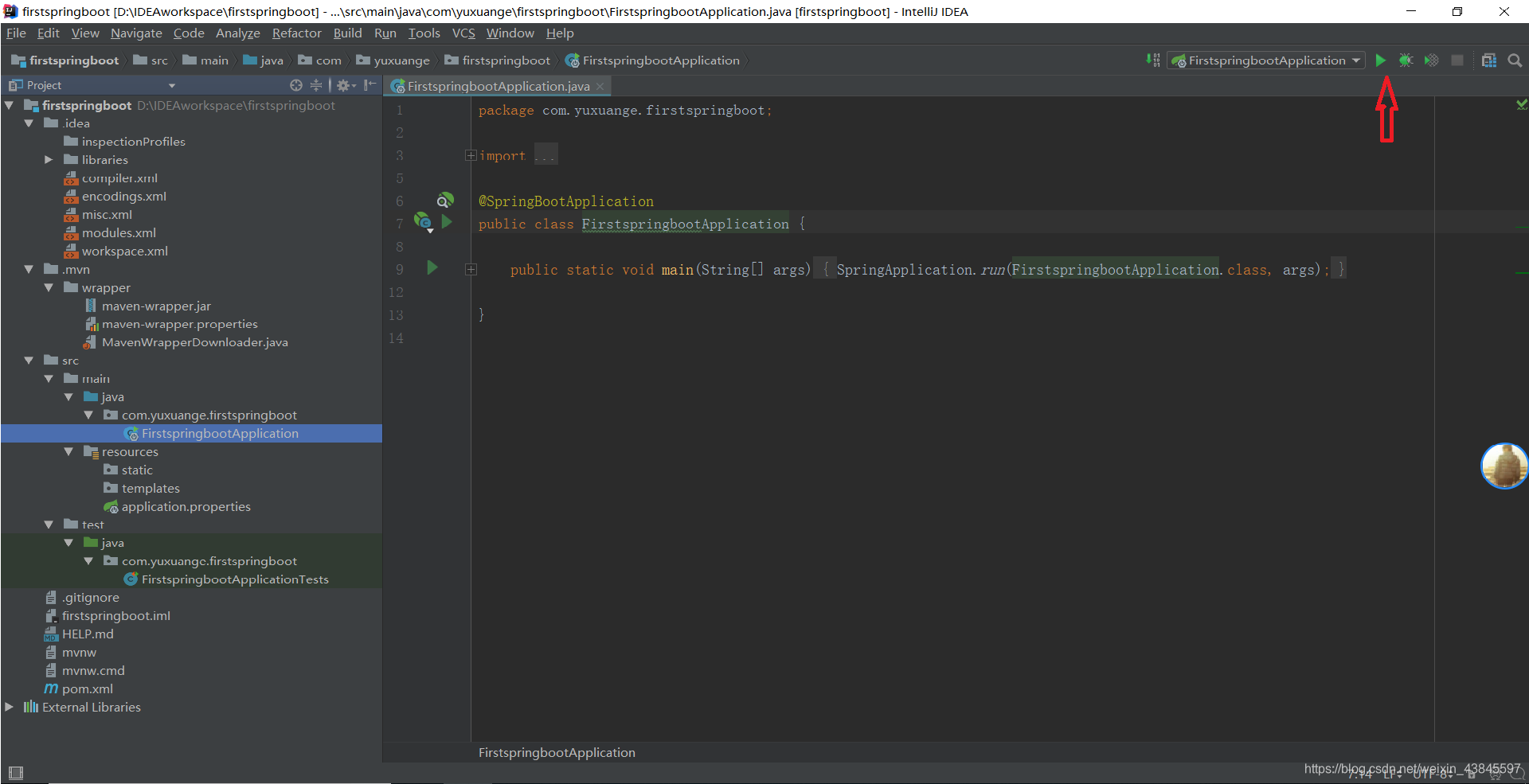
Task: Select inspectionProfiles folder
Action: tap(133, 142)
